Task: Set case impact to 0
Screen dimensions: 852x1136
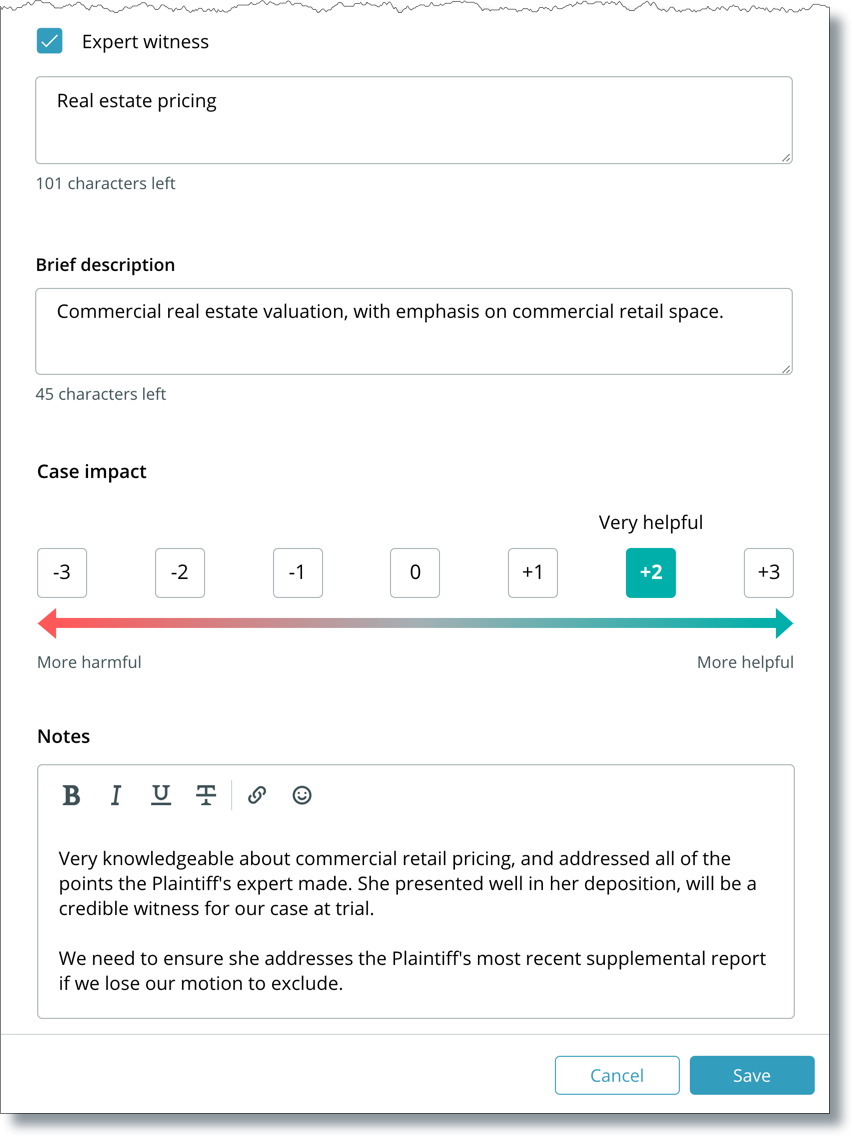Action: tap(415, 573)
